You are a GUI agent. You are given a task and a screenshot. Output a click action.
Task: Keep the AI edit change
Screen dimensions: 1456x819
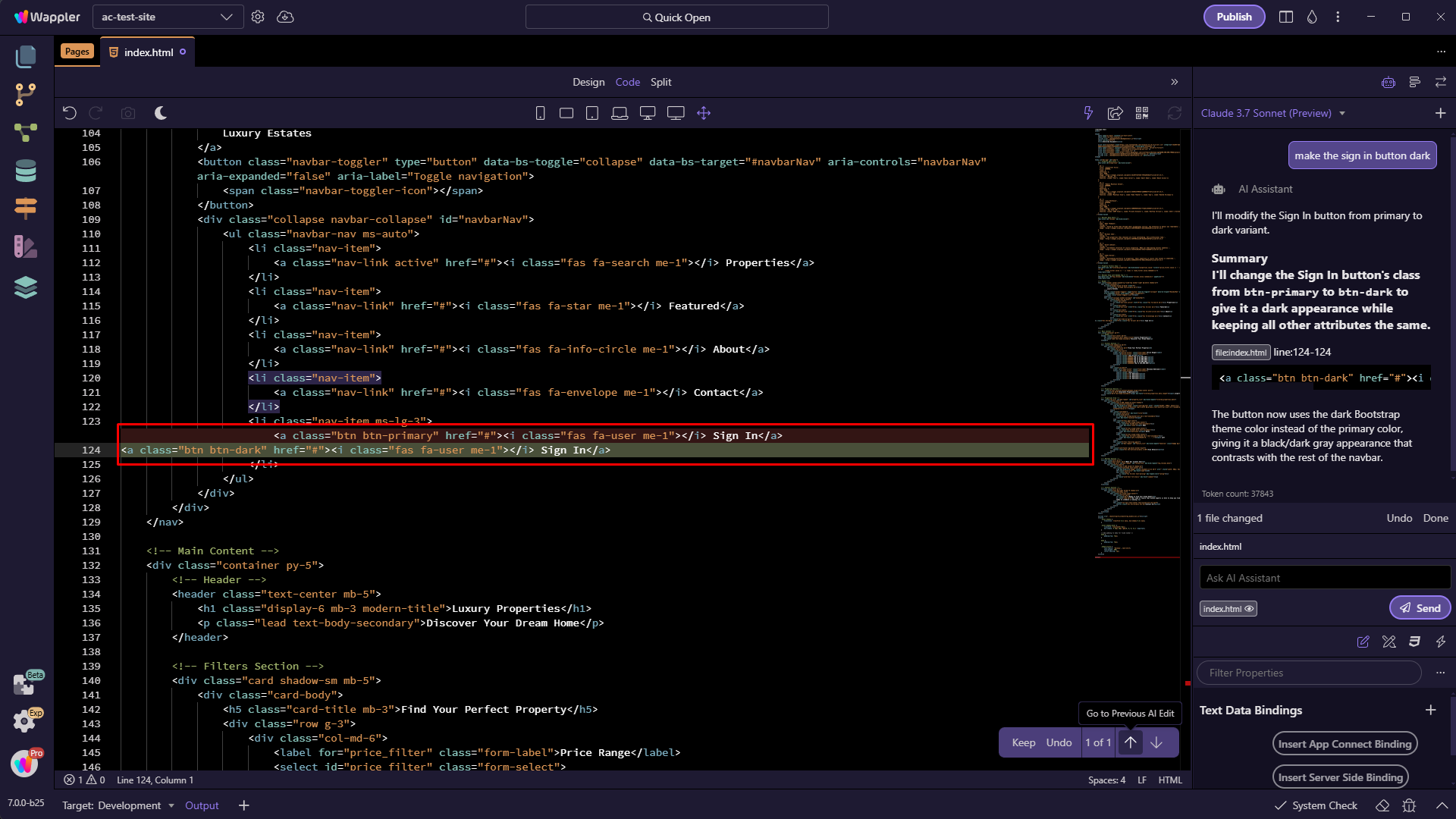pos(1023,742)
